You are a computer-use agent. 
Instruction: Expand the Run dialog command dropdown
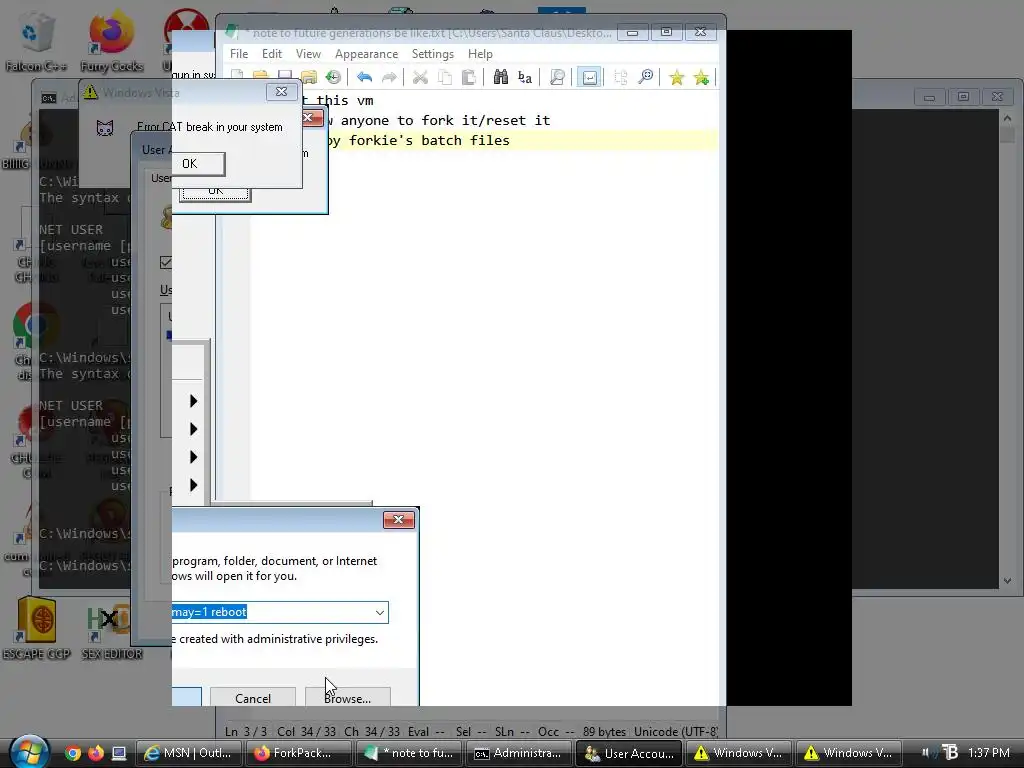379,612
